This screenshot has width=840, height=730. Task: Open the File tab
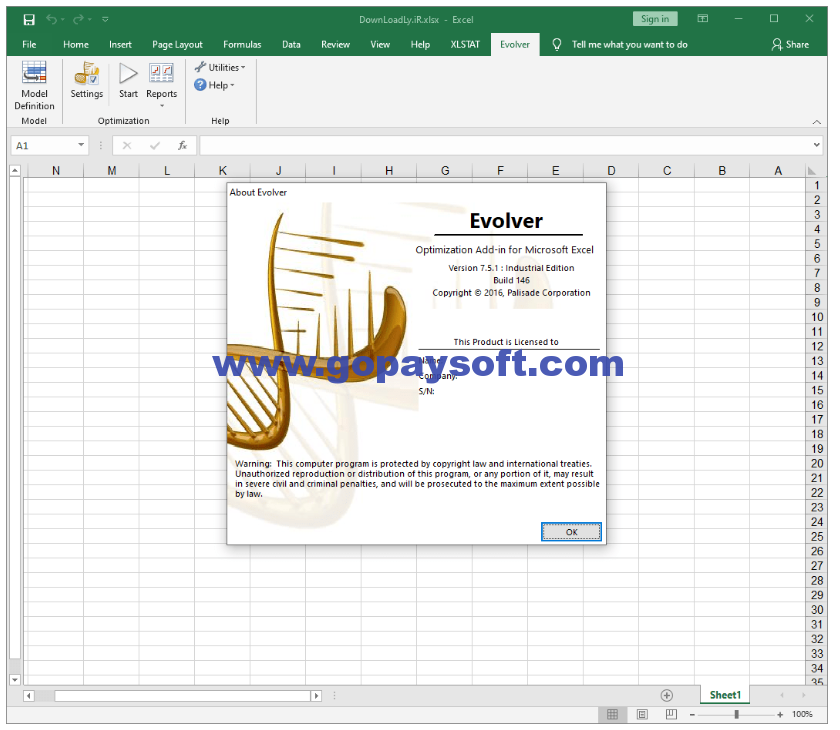pos(29,44)
